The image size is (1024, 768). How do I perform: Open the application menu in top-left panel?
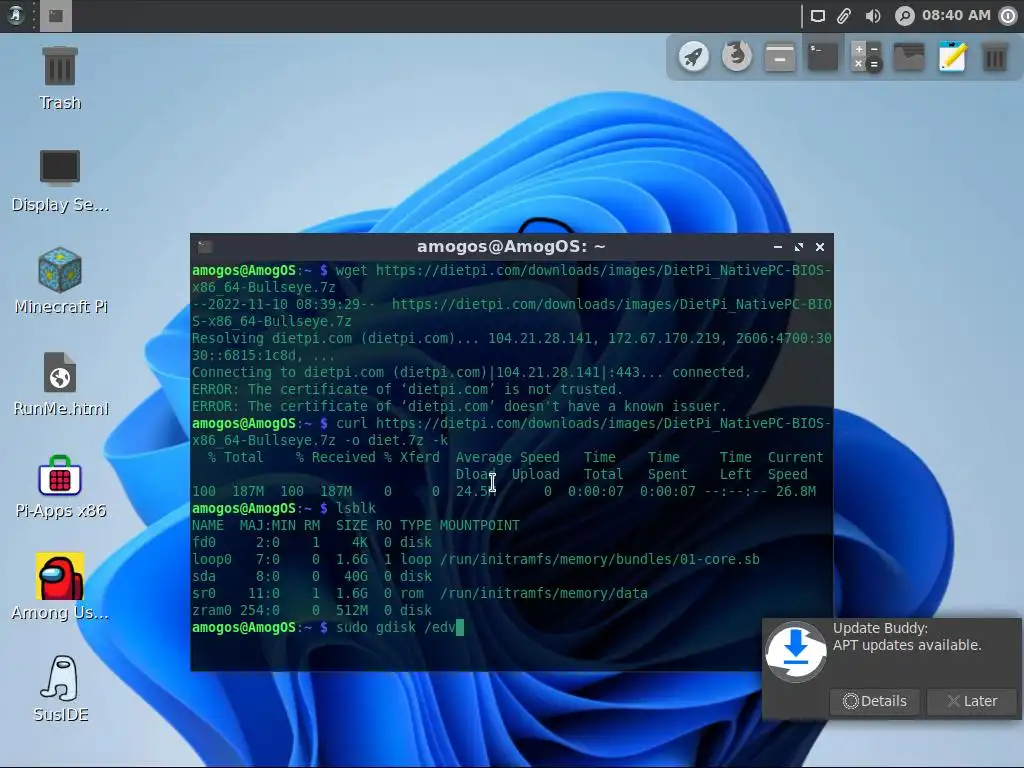(16, 15)
